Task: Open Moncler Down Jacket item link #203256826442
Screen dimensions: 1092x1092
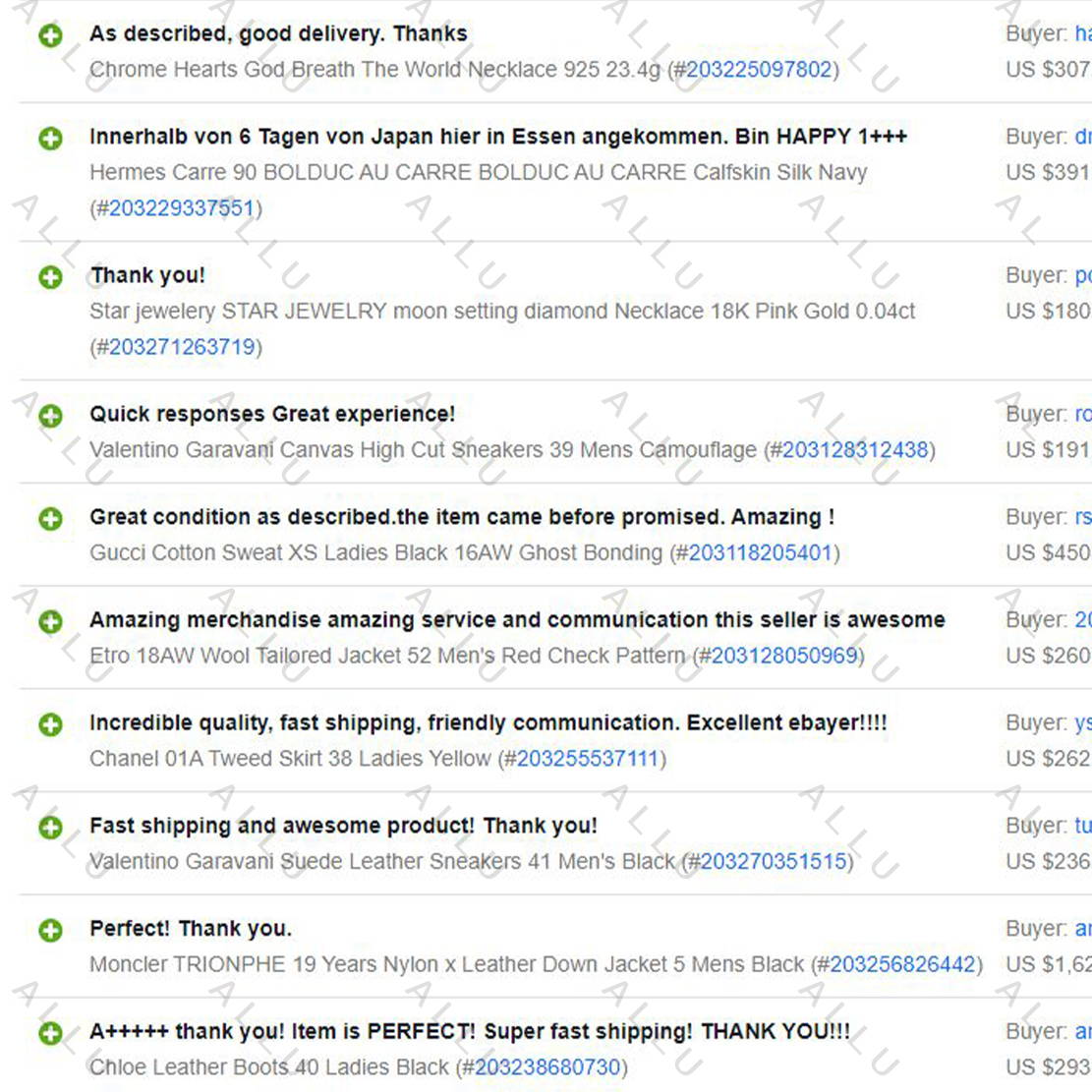Action: 902,964
